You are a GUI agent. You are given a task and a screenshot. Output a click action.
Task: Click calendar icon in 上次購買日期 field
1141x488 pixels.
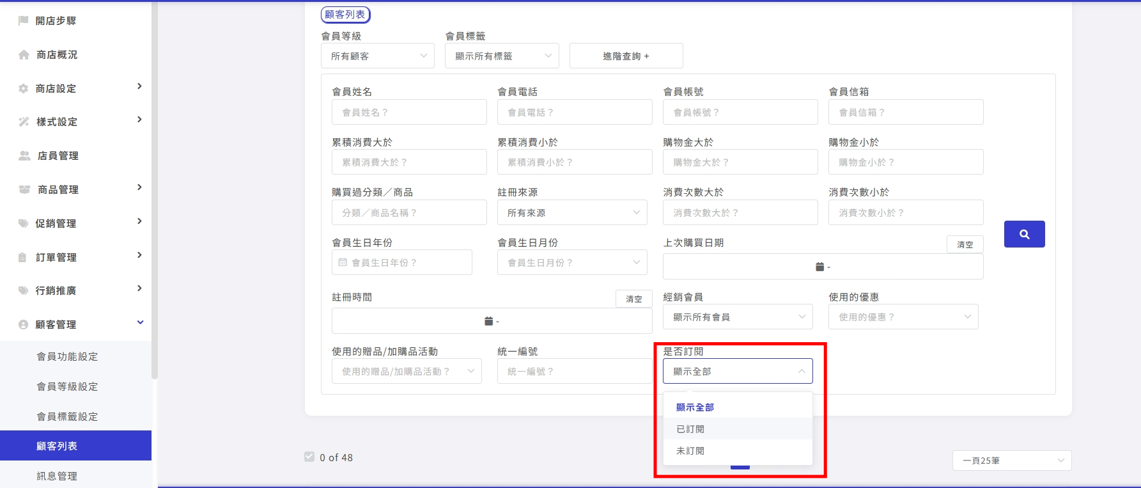pyautogui.click(x=819, y=267)
